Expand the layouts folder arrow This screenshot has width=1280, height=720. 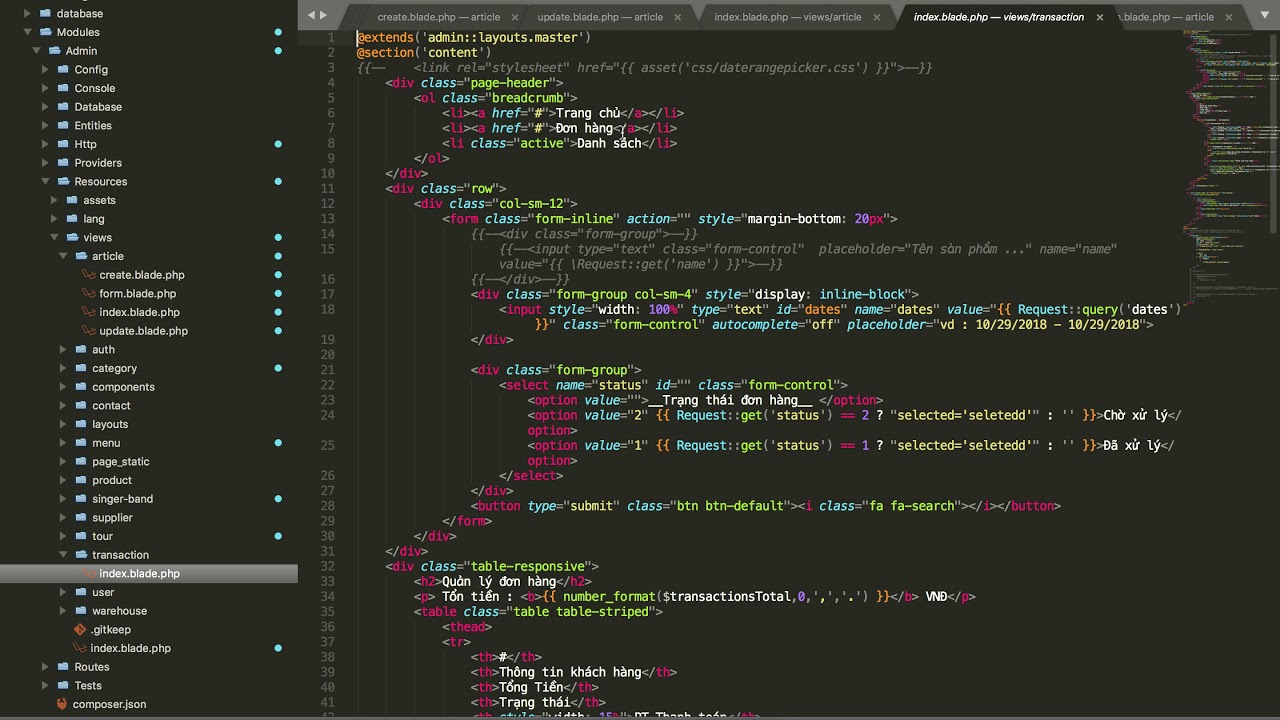[63, 424]
